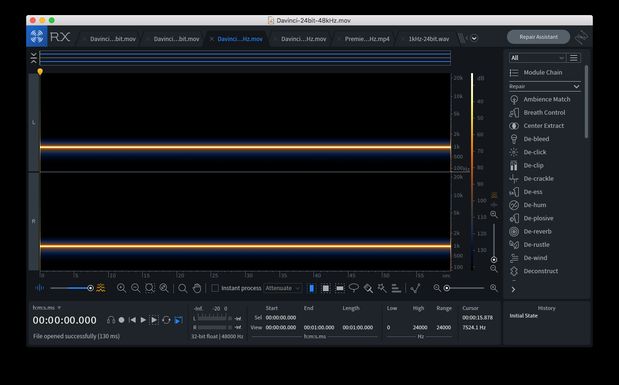Screen dimensions: 619x385
Task: Switch to 1kHz-24bit.wav tab
Action: tap(429, 39)
